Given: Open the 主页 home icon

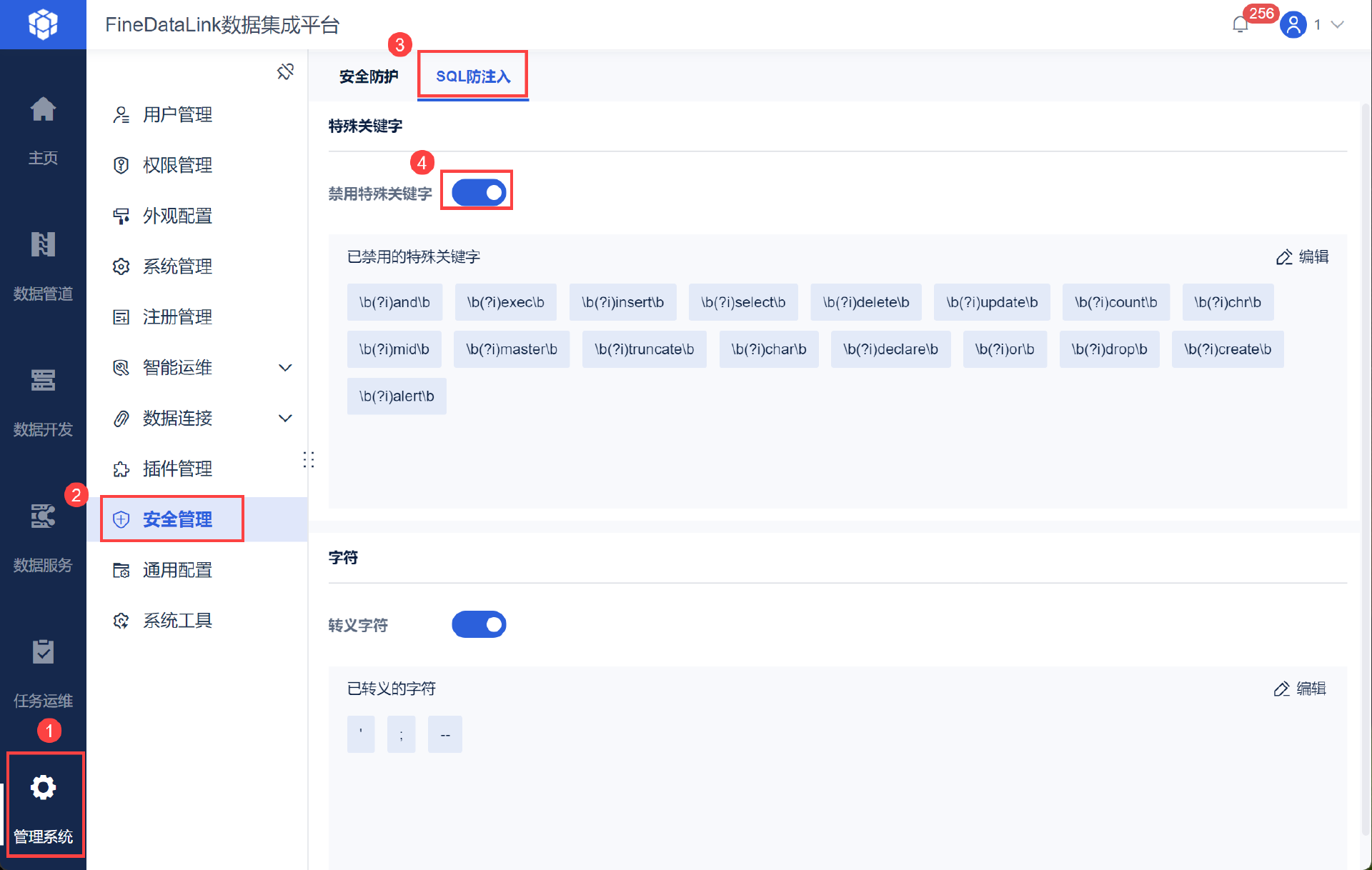Looking at the screenshot, I should 43,109.
